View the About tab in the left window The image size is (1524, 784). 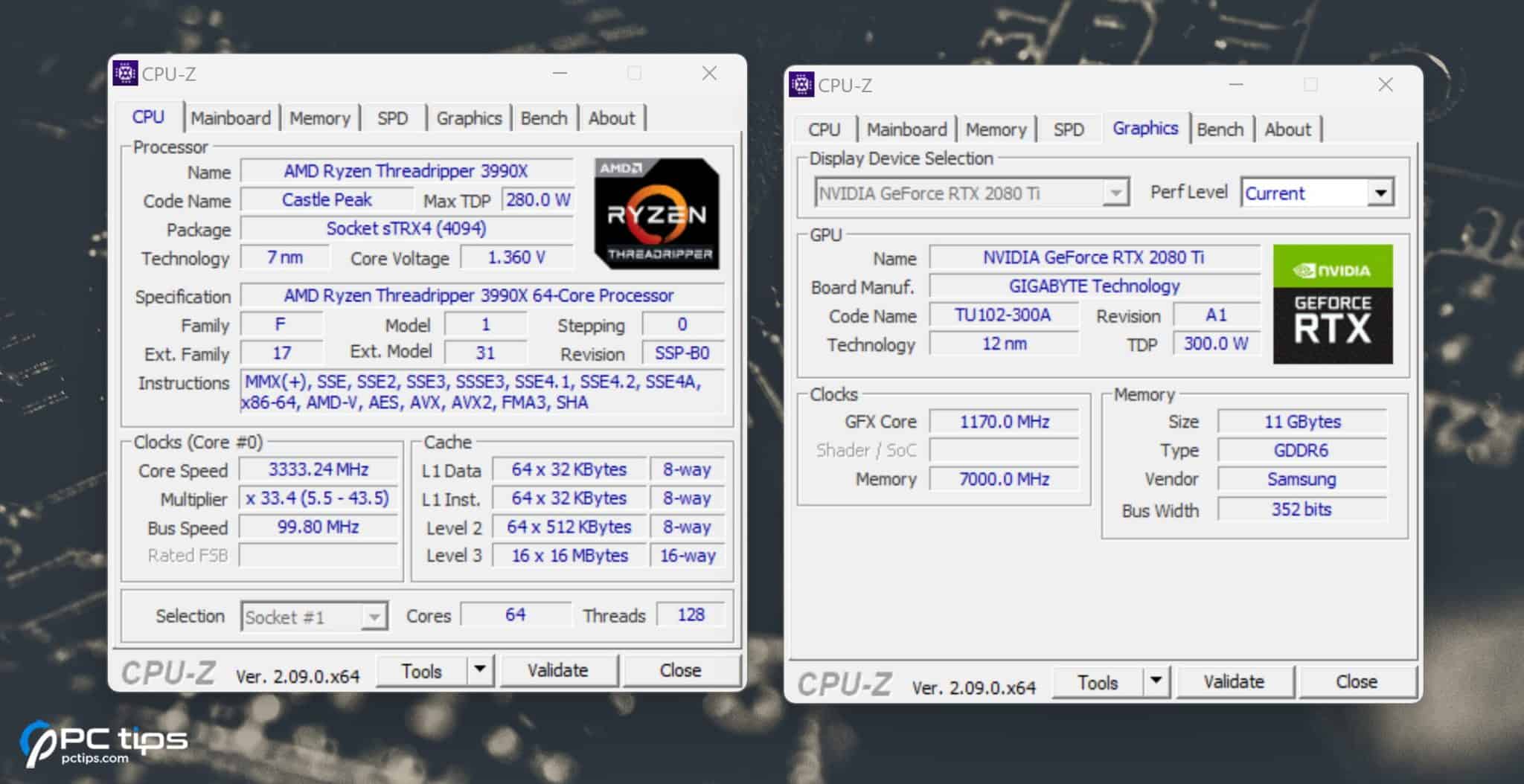click(611, 118)
